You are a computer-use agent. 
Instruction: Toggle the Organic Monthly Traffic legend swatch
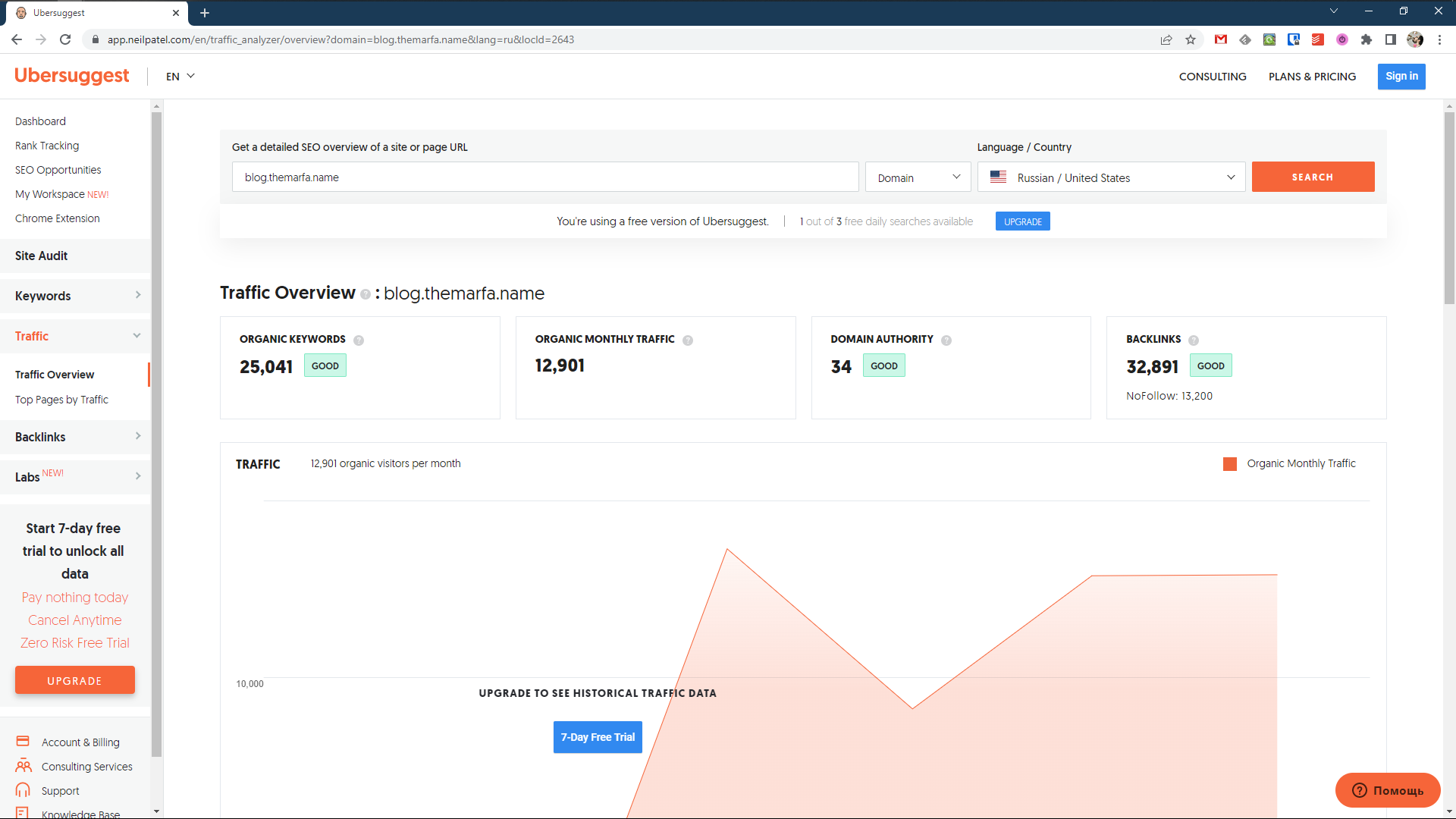1230,464
